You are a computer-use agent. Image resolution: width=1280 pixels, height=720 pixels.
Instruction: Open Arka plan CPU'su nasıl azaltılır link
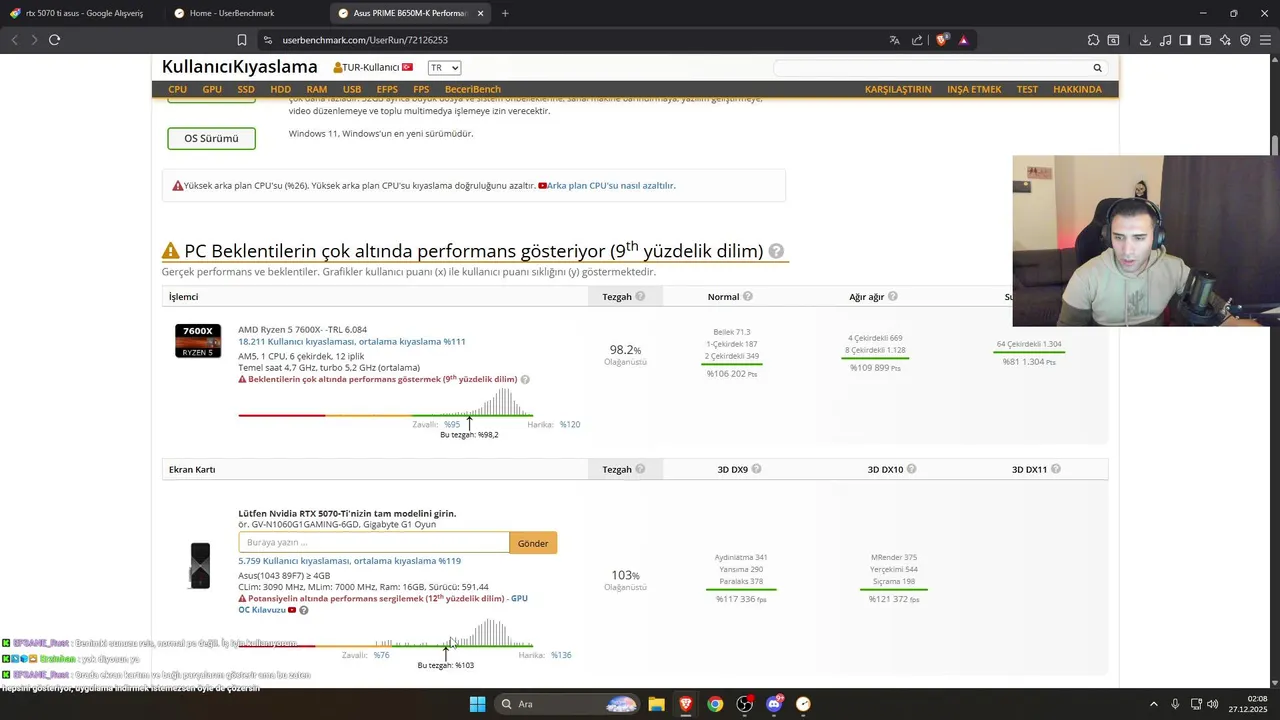pos(611,185)
